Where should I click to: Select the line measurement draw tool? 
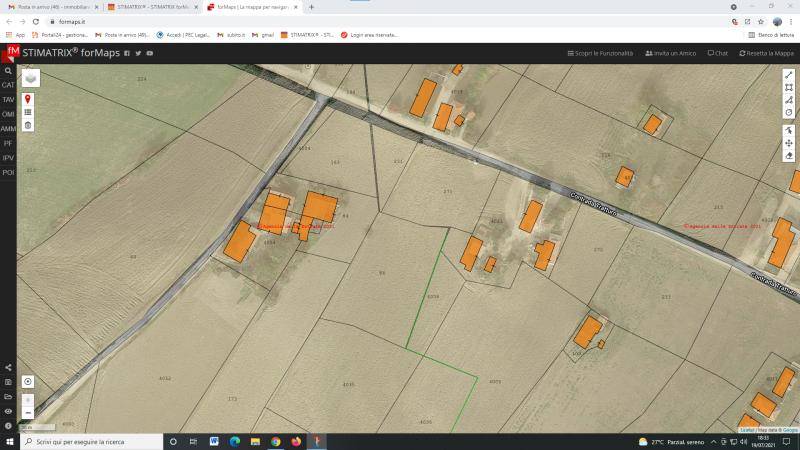click(x=789, y=74)
